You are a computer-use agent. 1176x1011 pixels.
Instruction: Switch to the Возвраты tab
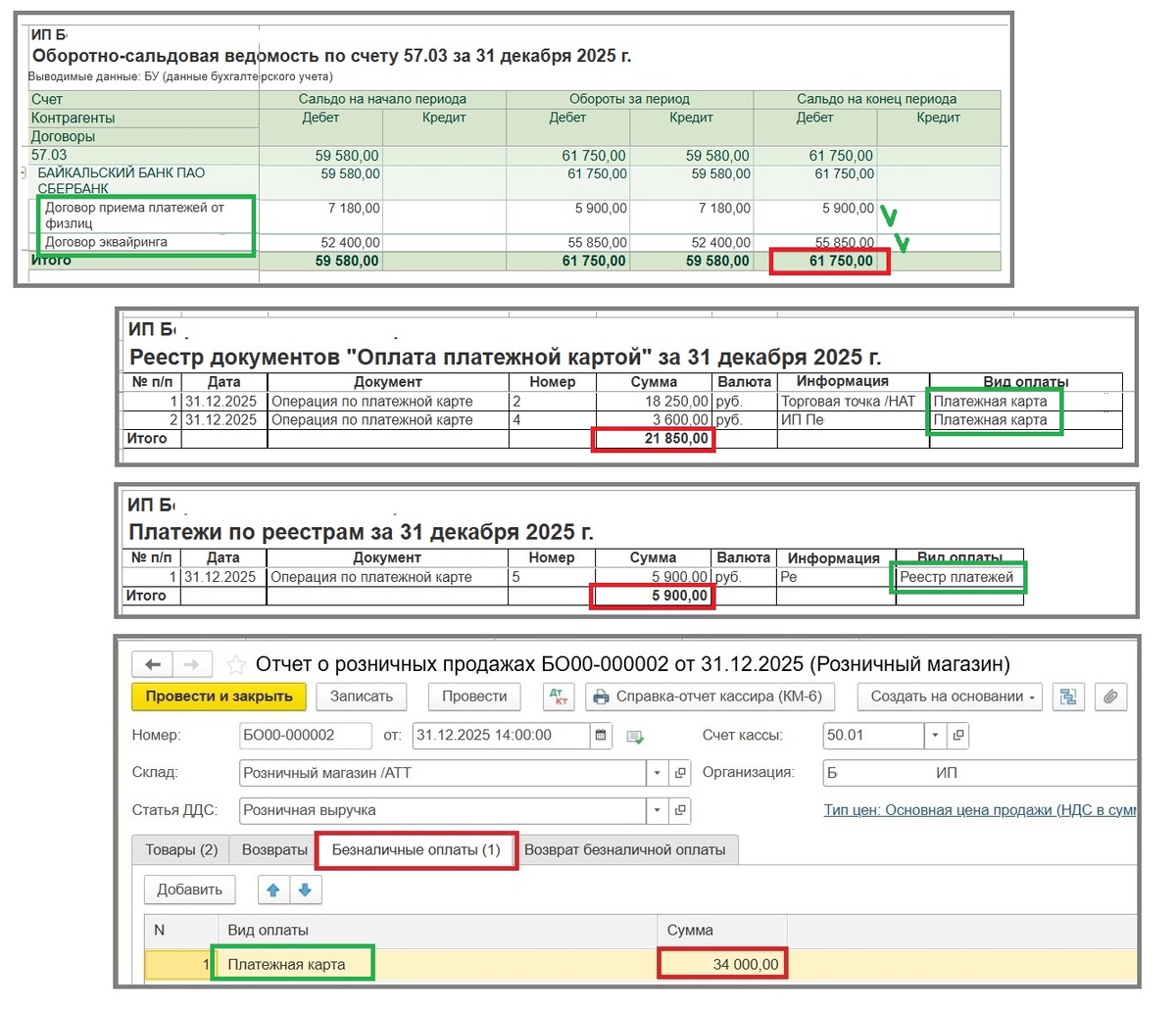click(274, 849)
